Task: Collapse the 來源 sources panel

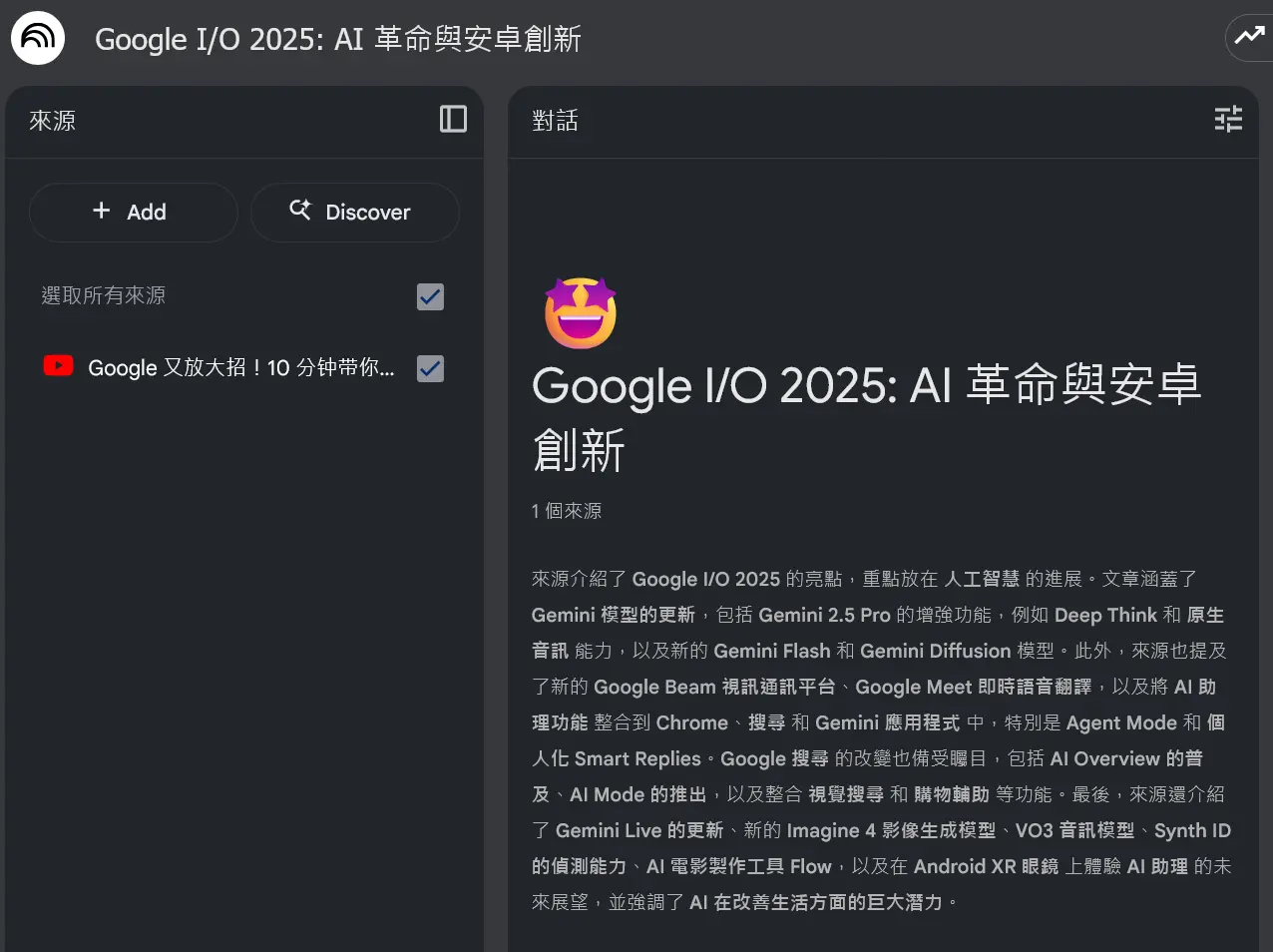Action: click(x=453, y=120)
